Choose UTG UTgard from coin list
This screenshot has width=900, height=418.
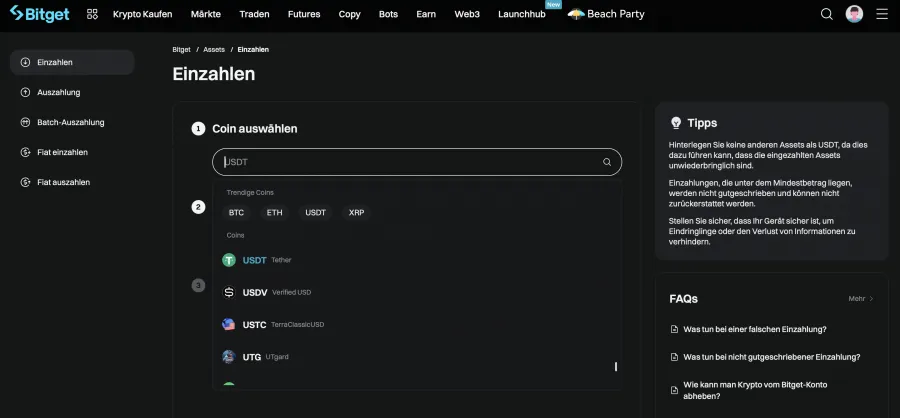tap(264, 357)
